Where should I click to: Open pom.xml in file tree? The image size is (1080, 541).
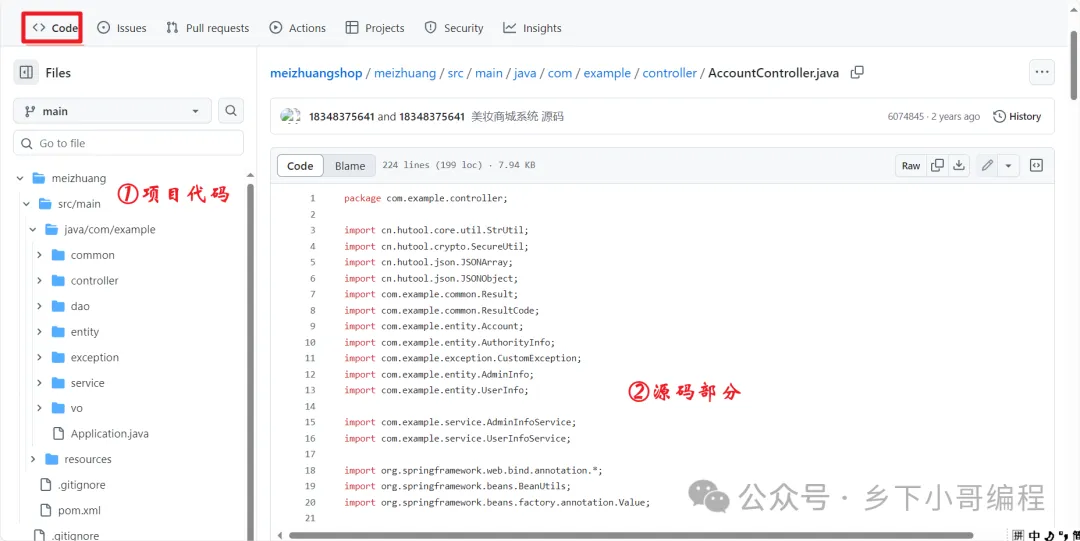click(x=80, y=510)
